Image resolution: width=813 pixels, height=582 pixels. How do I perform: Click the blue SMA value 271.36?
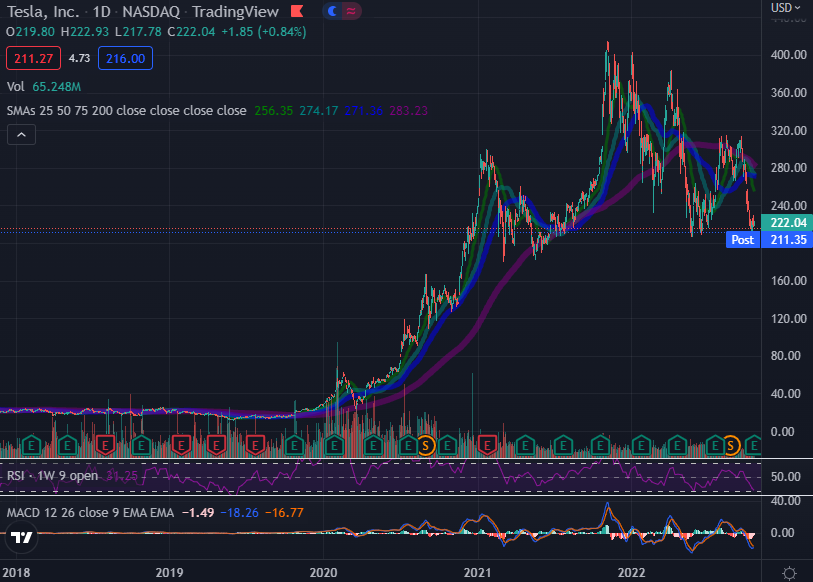(x=363, y=110)
